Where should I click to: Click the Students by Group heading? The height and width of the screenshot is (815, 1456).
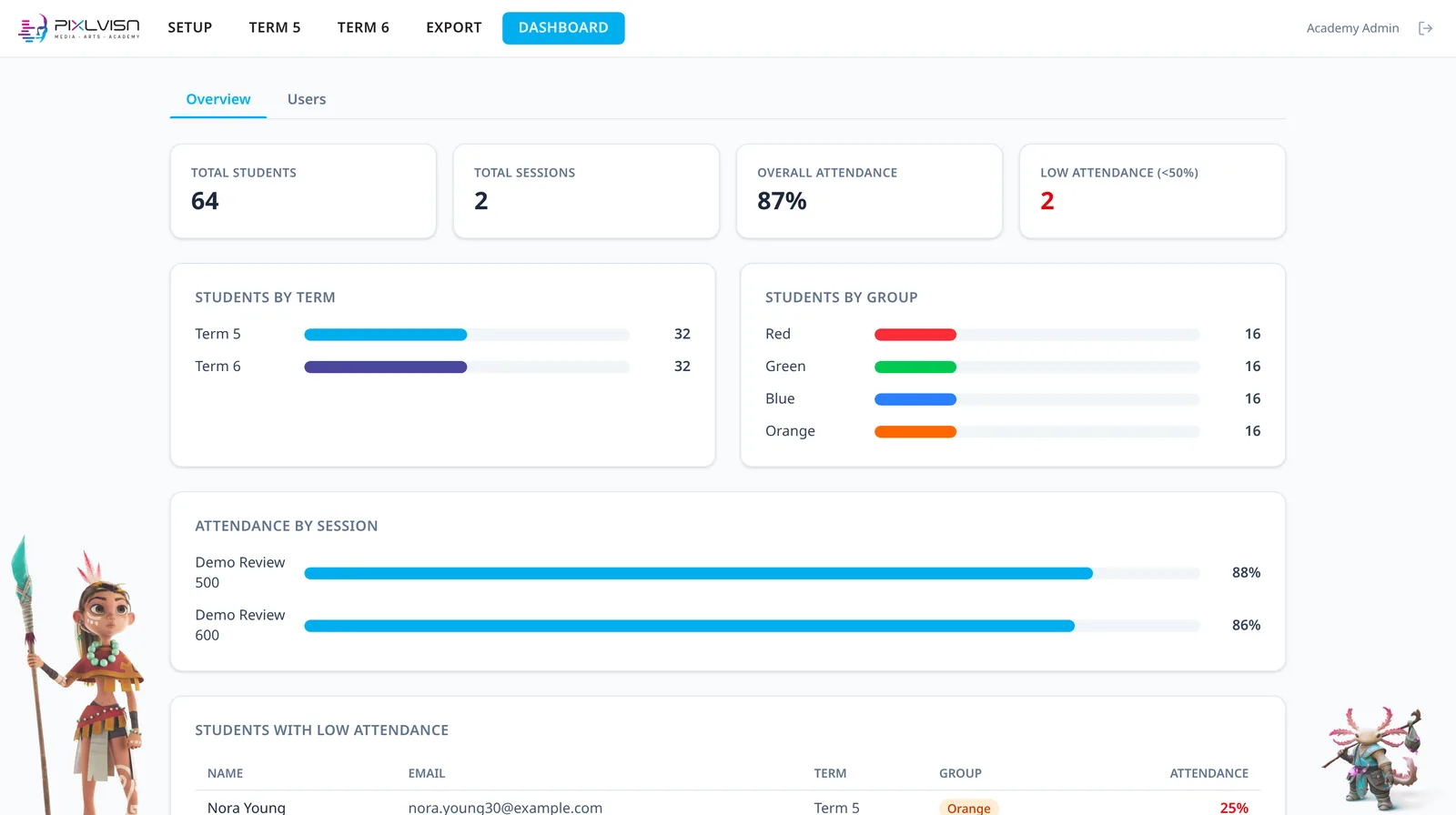[841, 297]
